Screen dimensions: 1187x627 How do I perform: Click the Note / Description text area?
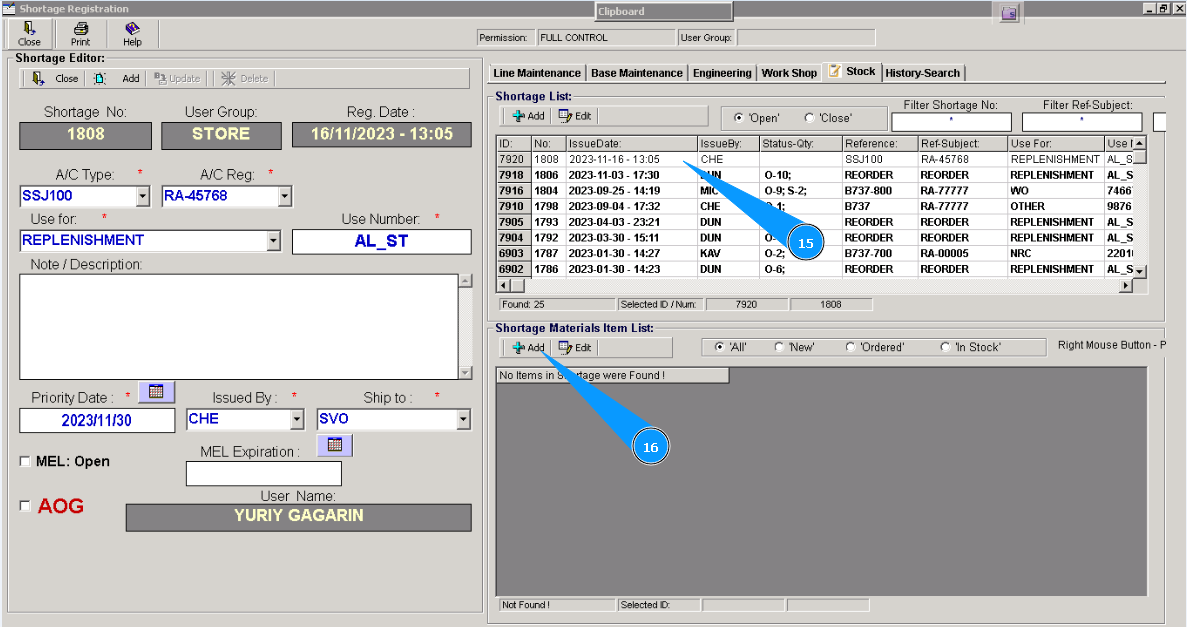tap(238, 326)
